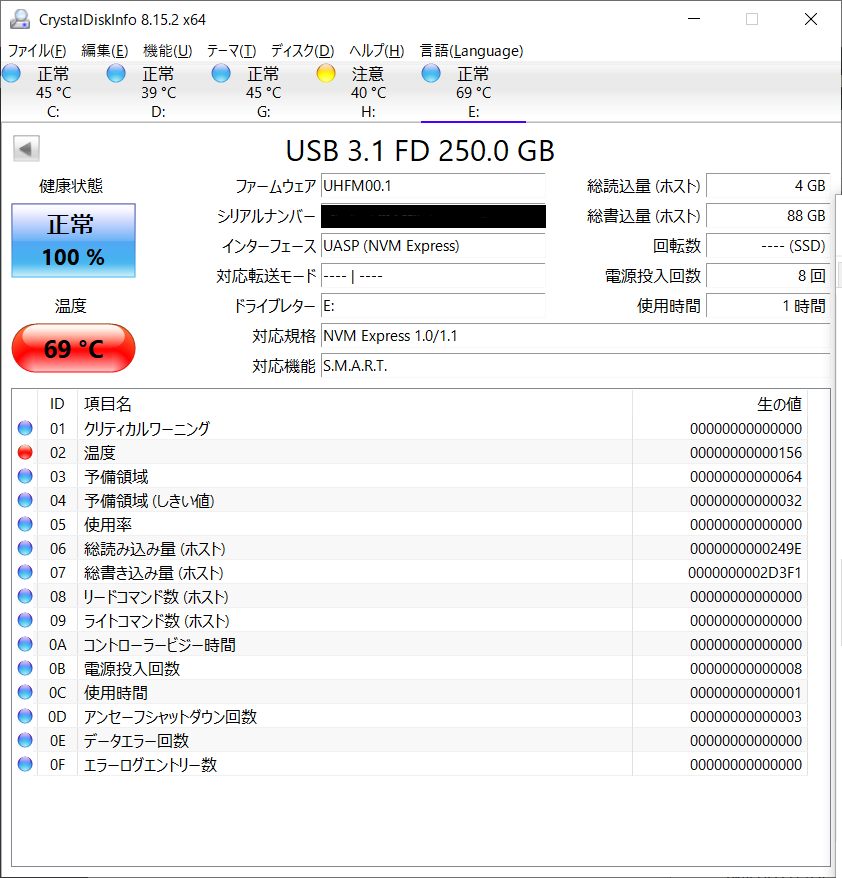Click the status orb of attribute 03 予備領域
Image resolution: width=842 pixels, height=878 pixels.
click(x=25, y=477)
